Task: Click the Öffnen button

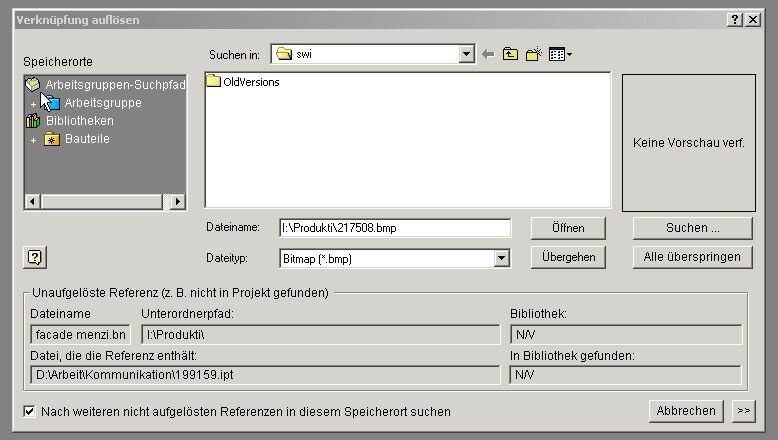Action: [x=568, y=228]
